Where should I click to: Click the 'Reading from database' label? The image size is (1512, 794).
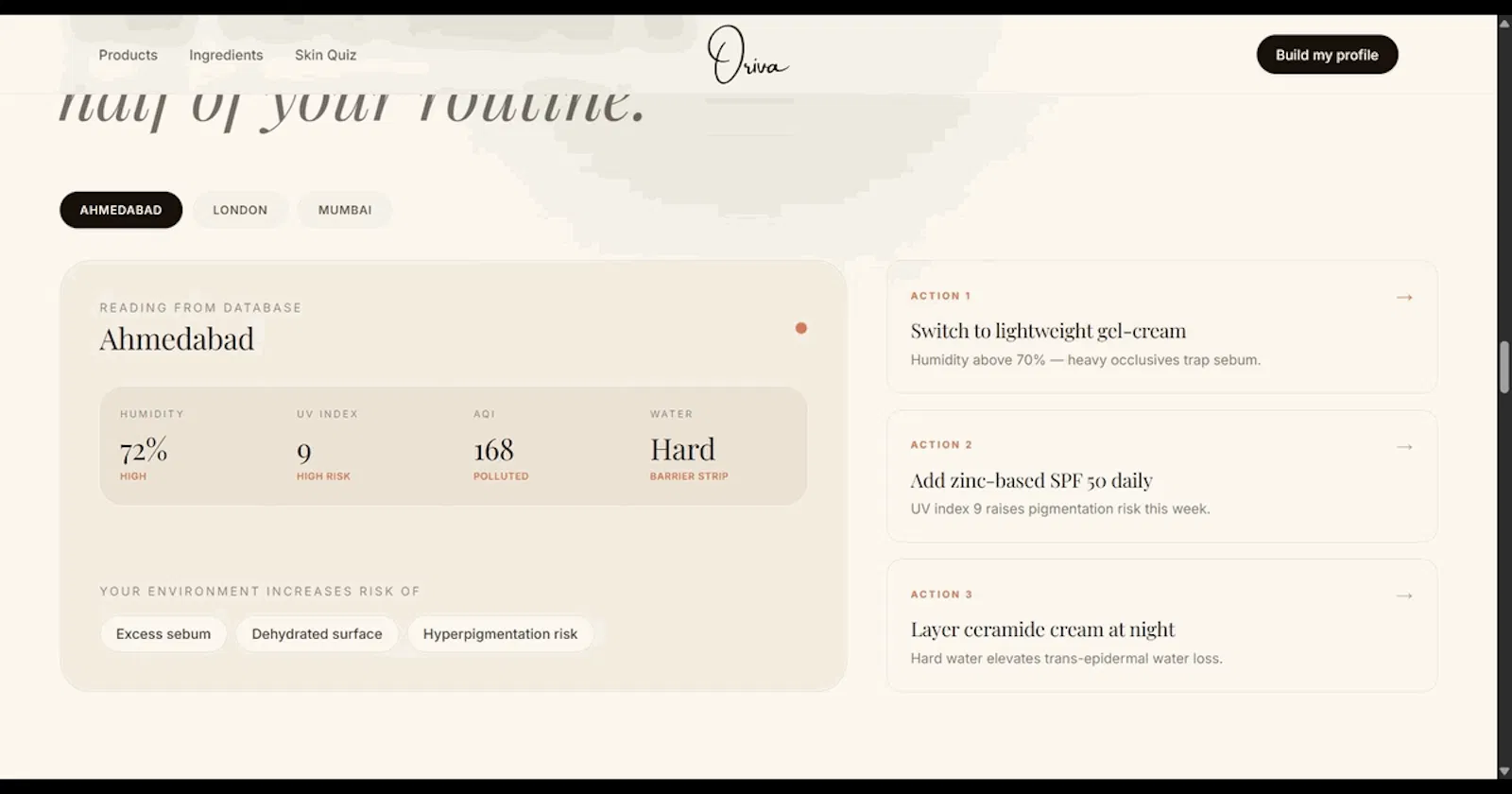pyautogui.click(x=200, y=308)
